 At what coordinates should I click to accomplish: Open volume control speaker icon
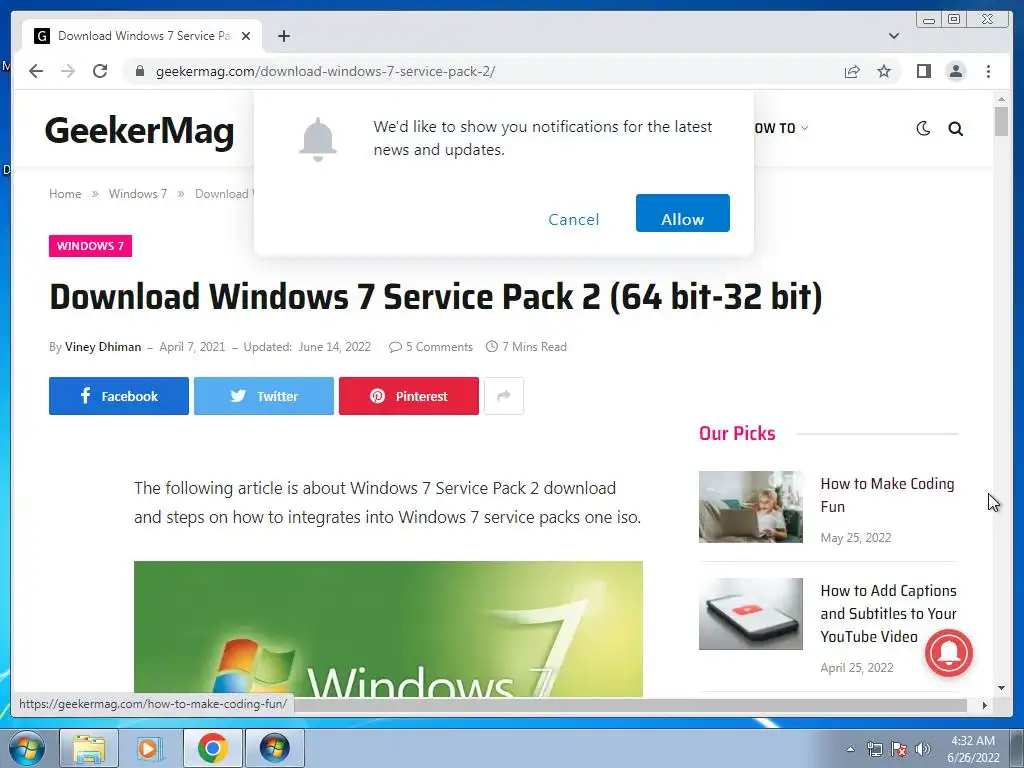pos(923,749)
